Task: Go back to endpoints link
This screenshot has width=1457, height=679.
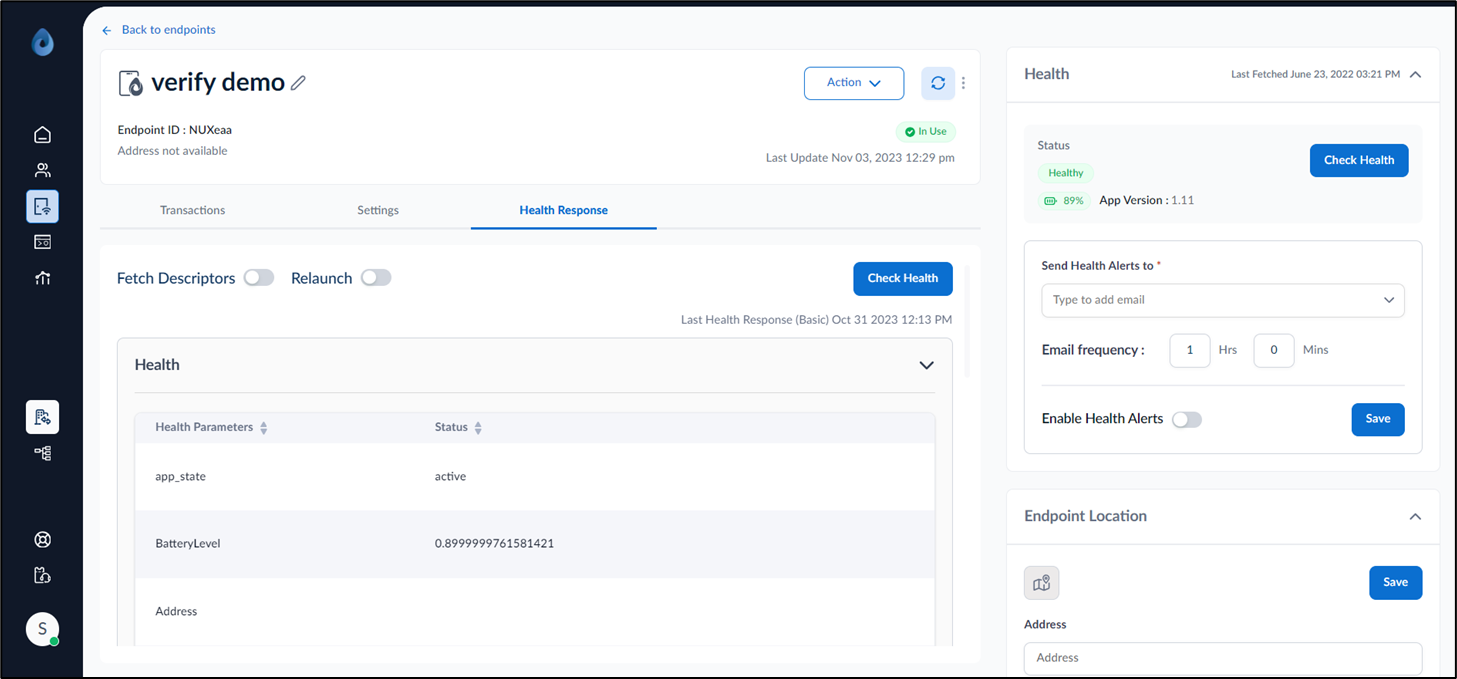Action: click(x=158, y=30)
